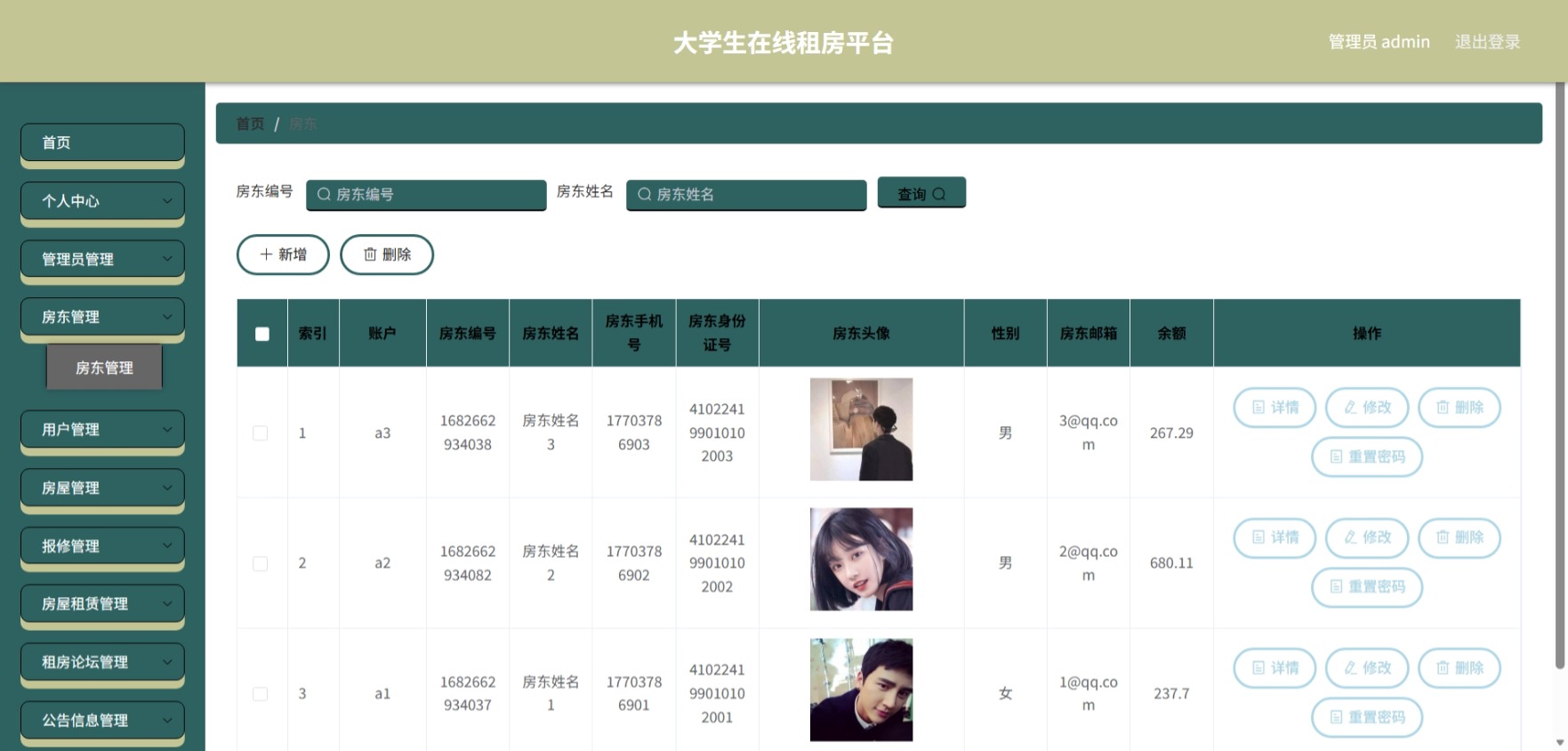Click the landlord number 1682662934082
Viewport: 1568px width, 751px height.
467,563
